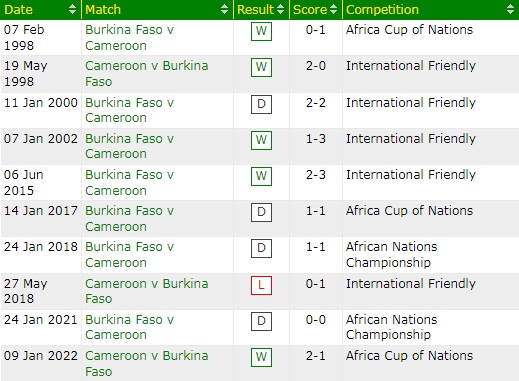This screenshot has width=519, height=381.
Task: Open the 06 Jun 2015 Burkina Faso v Cameroon match
Action: point(129,182)
